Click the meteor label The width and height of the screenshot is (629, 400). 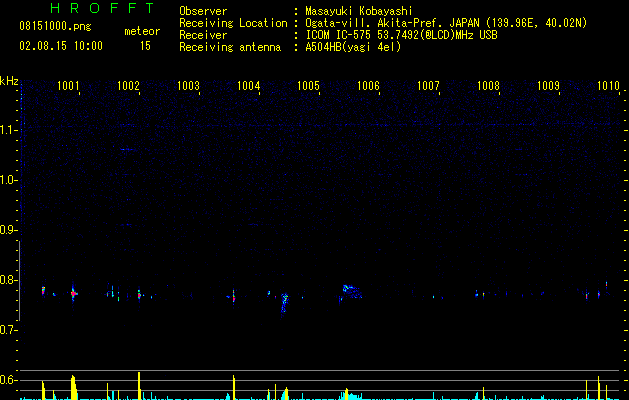coord(142,31)
